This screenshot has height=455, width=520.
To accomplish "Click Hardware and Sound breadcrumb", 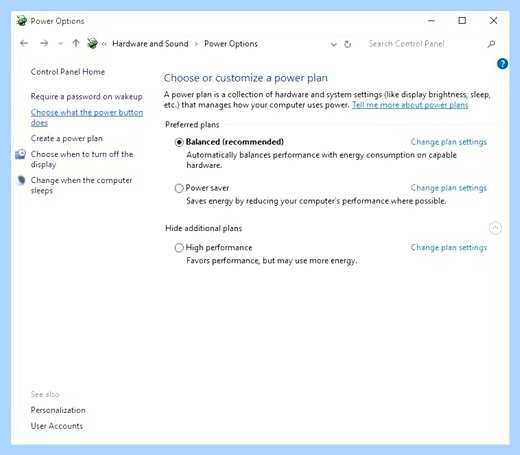I will 150,44.
